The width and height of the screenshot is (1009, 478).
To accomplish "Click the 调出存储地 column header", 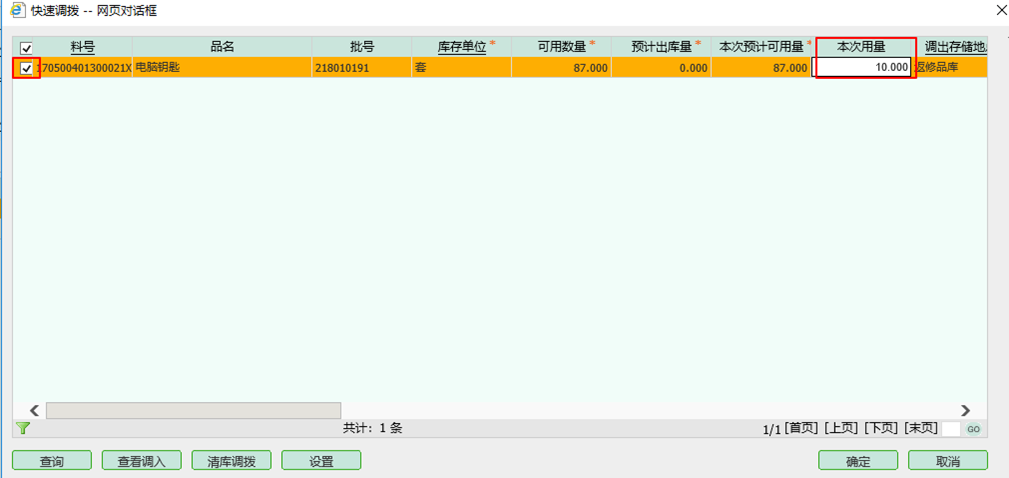I will pyautogui.click(x=953, y=47).
